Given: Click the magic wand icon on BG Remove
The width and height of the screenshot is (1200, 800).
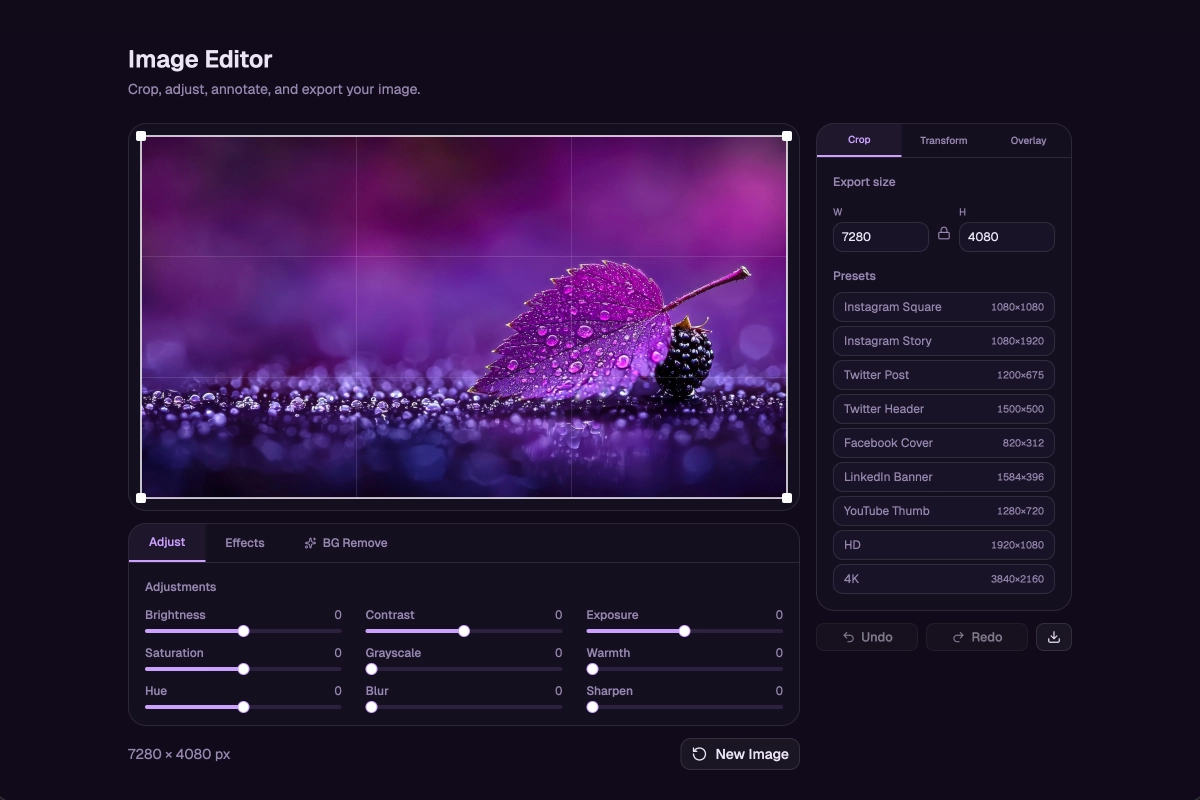Looking at the screenshot, I should pyautogui.click(x=309, y=542).
